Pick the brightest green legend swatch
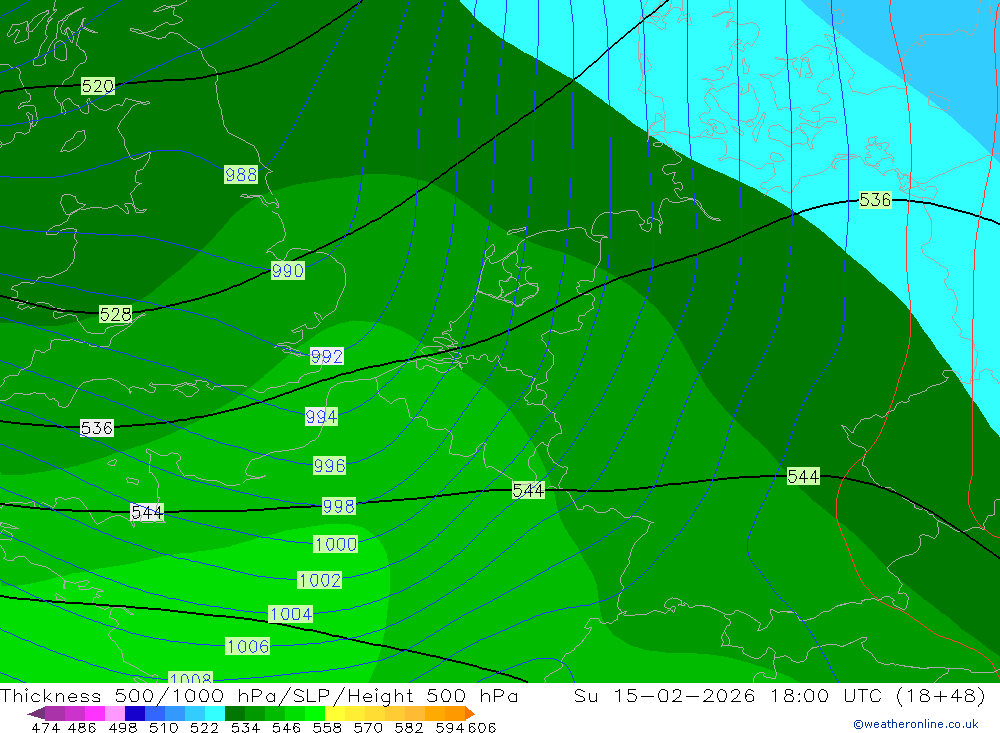 (x=315, y=713)
